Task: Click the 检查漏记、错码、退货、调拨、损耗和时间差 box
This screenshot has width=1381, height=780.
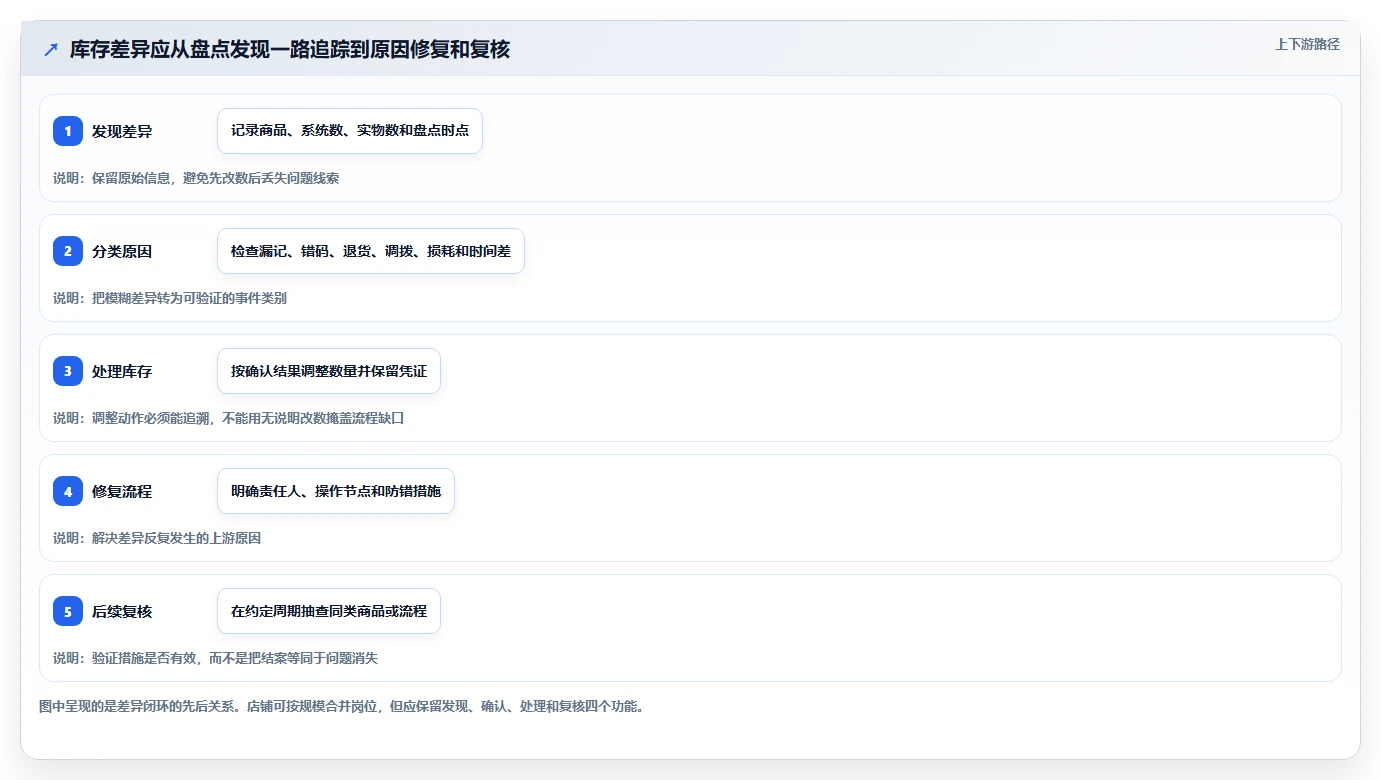Action: coord(371,251)
